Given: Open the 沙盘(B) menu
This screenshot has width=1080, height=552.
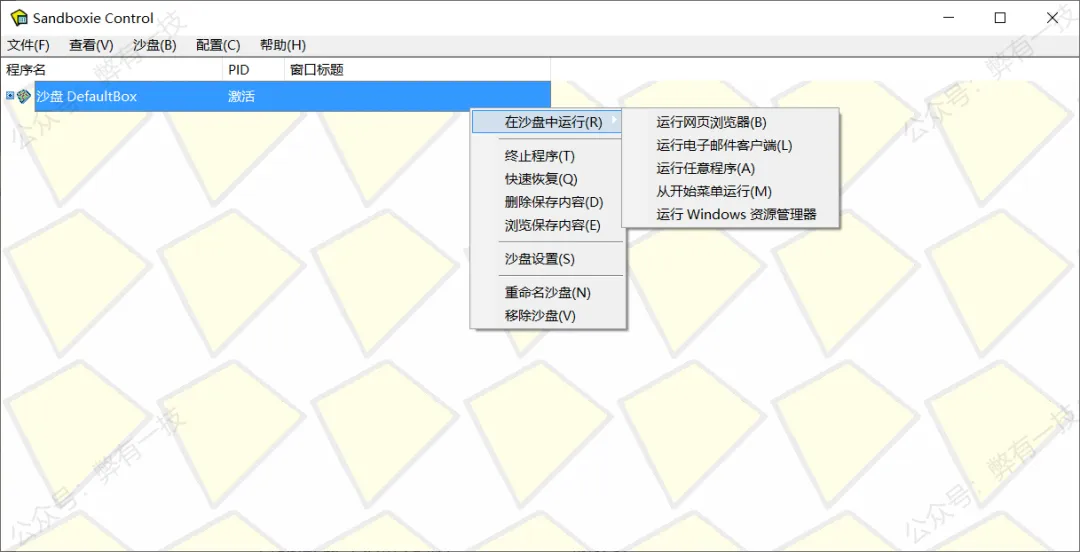Looking at the screenshot, I should tap(154, 45).
